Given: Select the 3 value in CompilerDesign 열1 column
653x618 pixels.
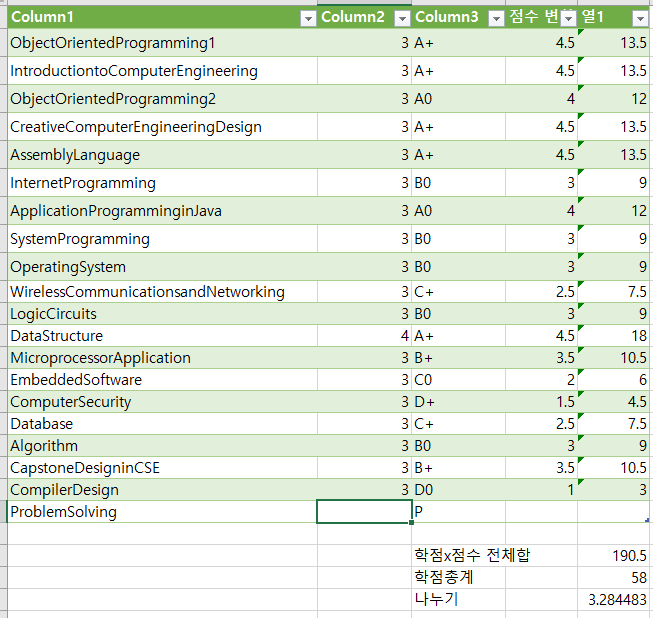Looking at the screenshot, I should click(613, 490).
